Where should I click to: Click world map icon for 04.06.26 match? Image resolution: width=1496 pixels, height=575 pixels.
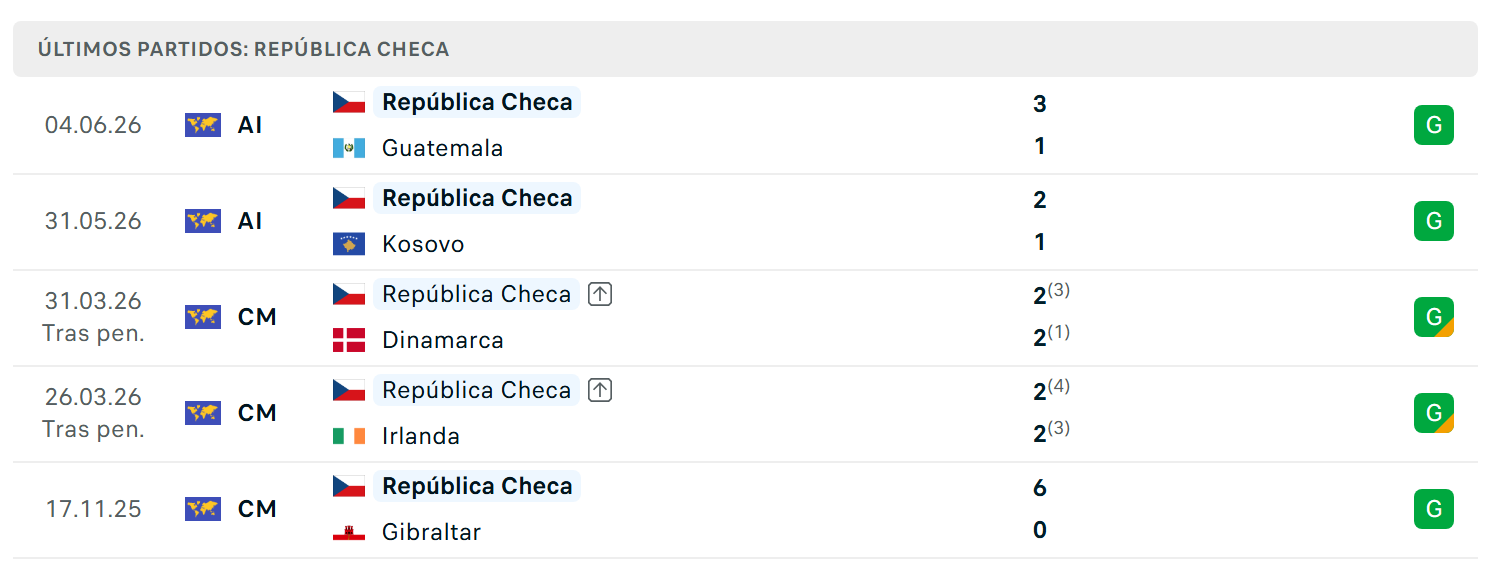pos(203,125)
